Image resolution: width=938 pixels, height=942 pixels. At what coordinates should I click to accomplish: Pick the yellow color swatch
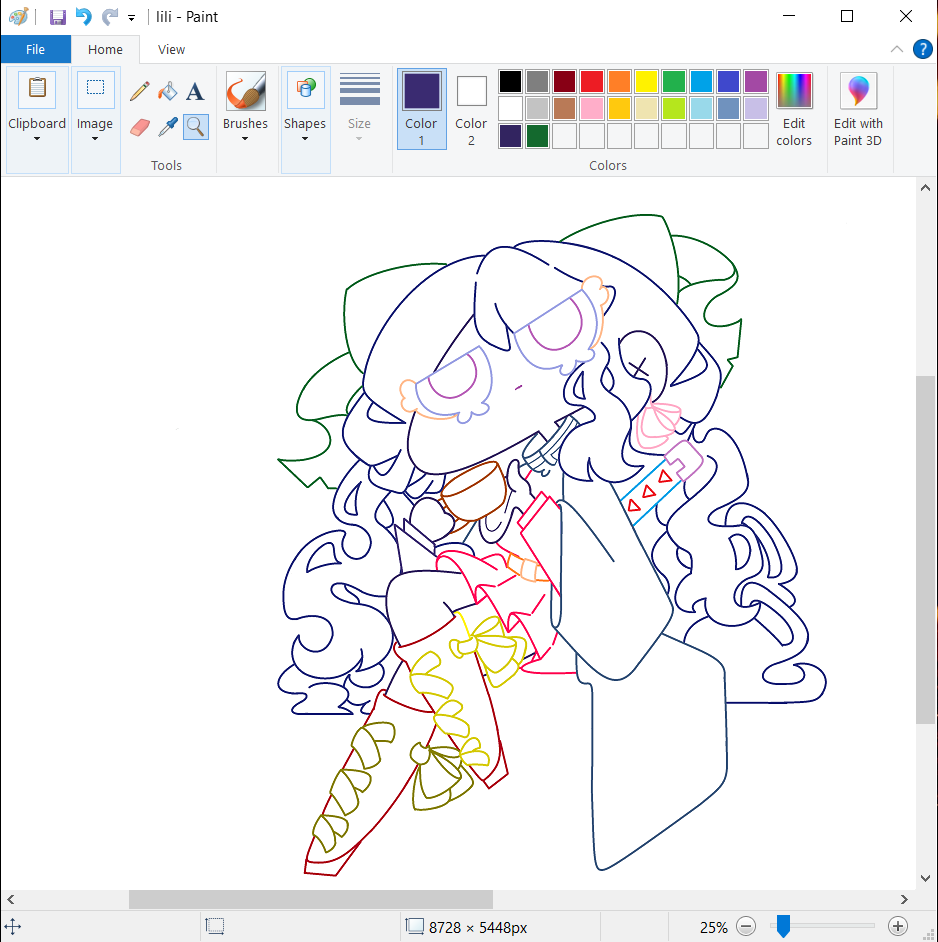coord(647,81)
